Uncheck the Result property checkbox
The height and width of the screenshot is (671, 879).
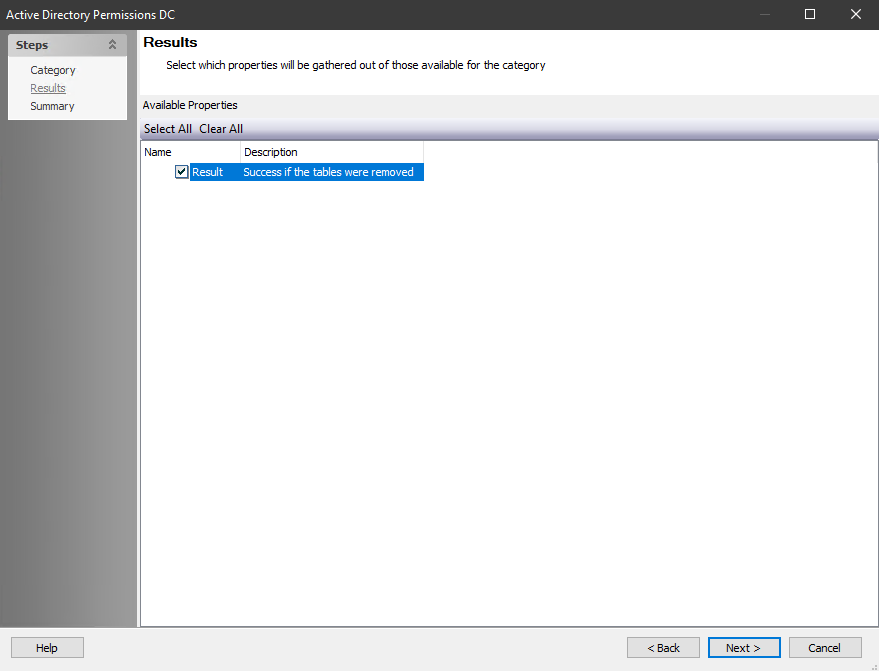pyautogui.click(x=181, y=171)
